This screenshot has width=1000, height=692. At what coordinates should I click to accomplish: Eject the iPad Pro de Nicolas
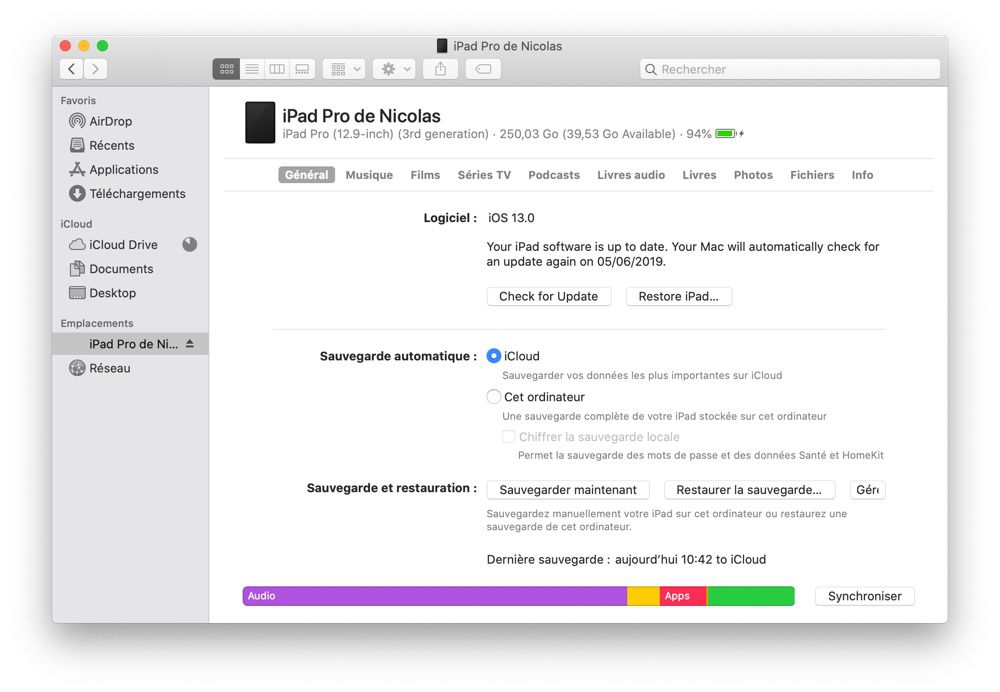click(189, 344)
